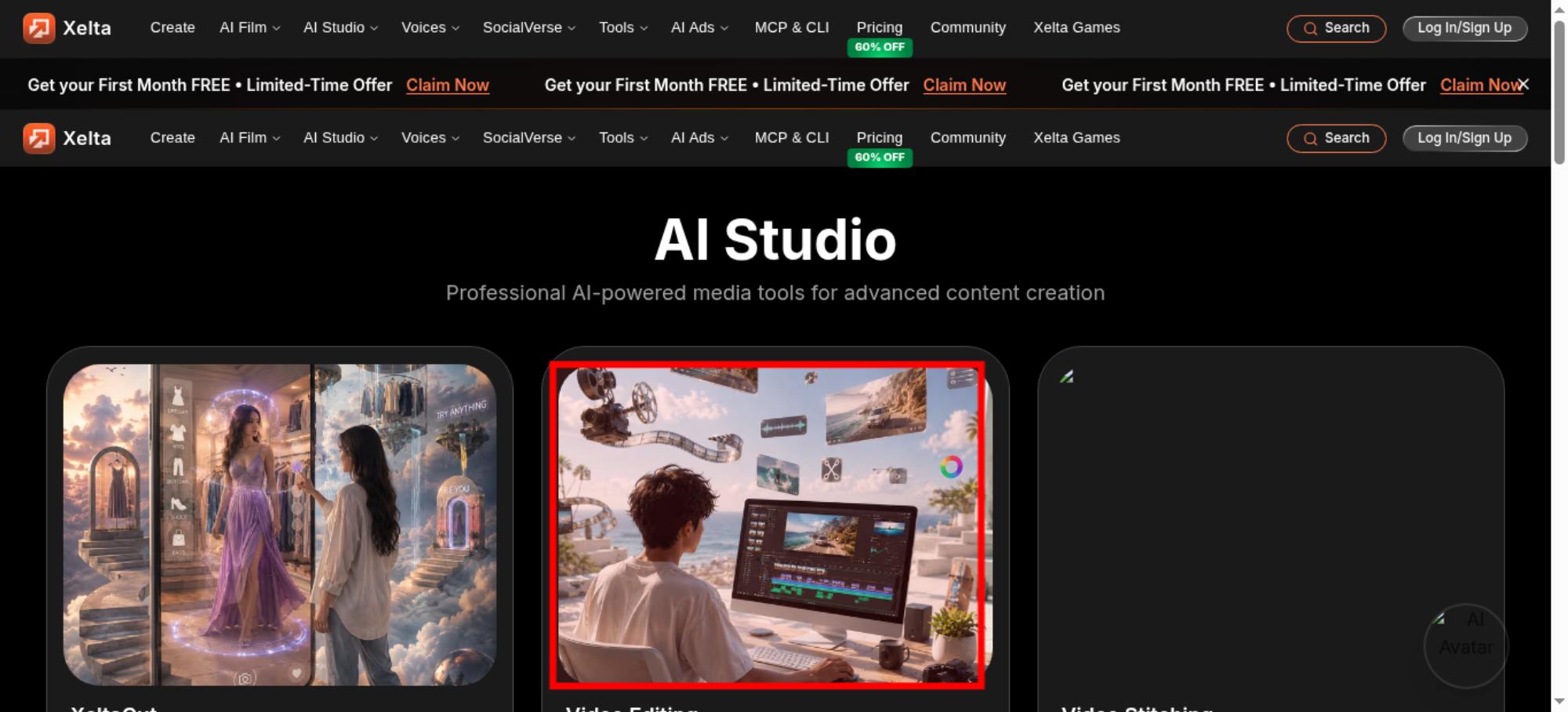Click Log In/Sign Up in the top navigation bar

click(x=1465, y=28)
